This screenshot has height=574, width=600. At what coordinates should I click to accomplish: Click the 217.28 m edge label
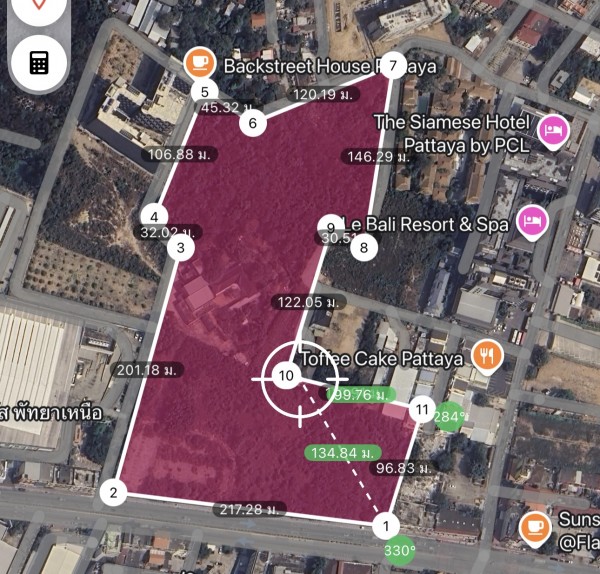coord(249,509)
